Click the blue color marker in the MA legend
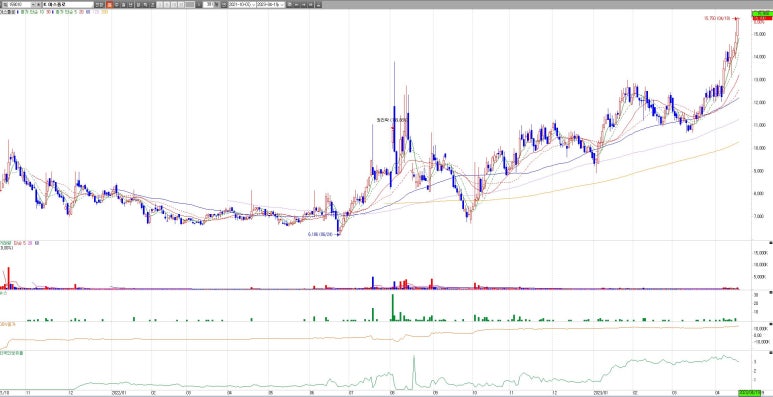 tap(18, 11)
